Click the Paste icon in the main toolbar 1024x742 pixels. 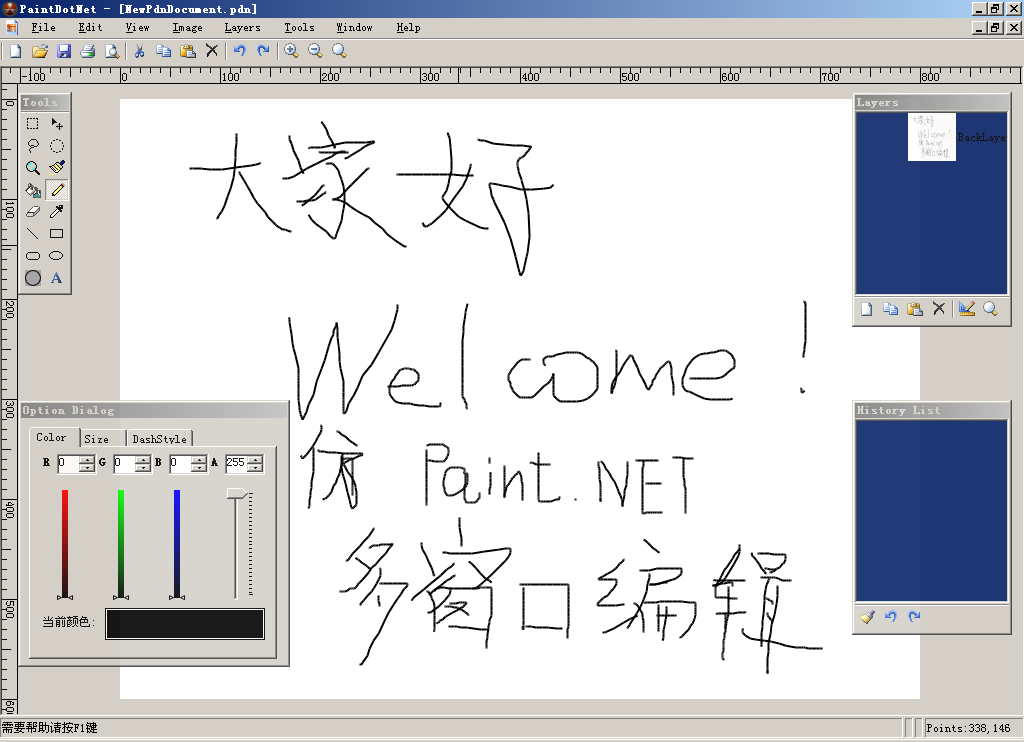[188, 51]
